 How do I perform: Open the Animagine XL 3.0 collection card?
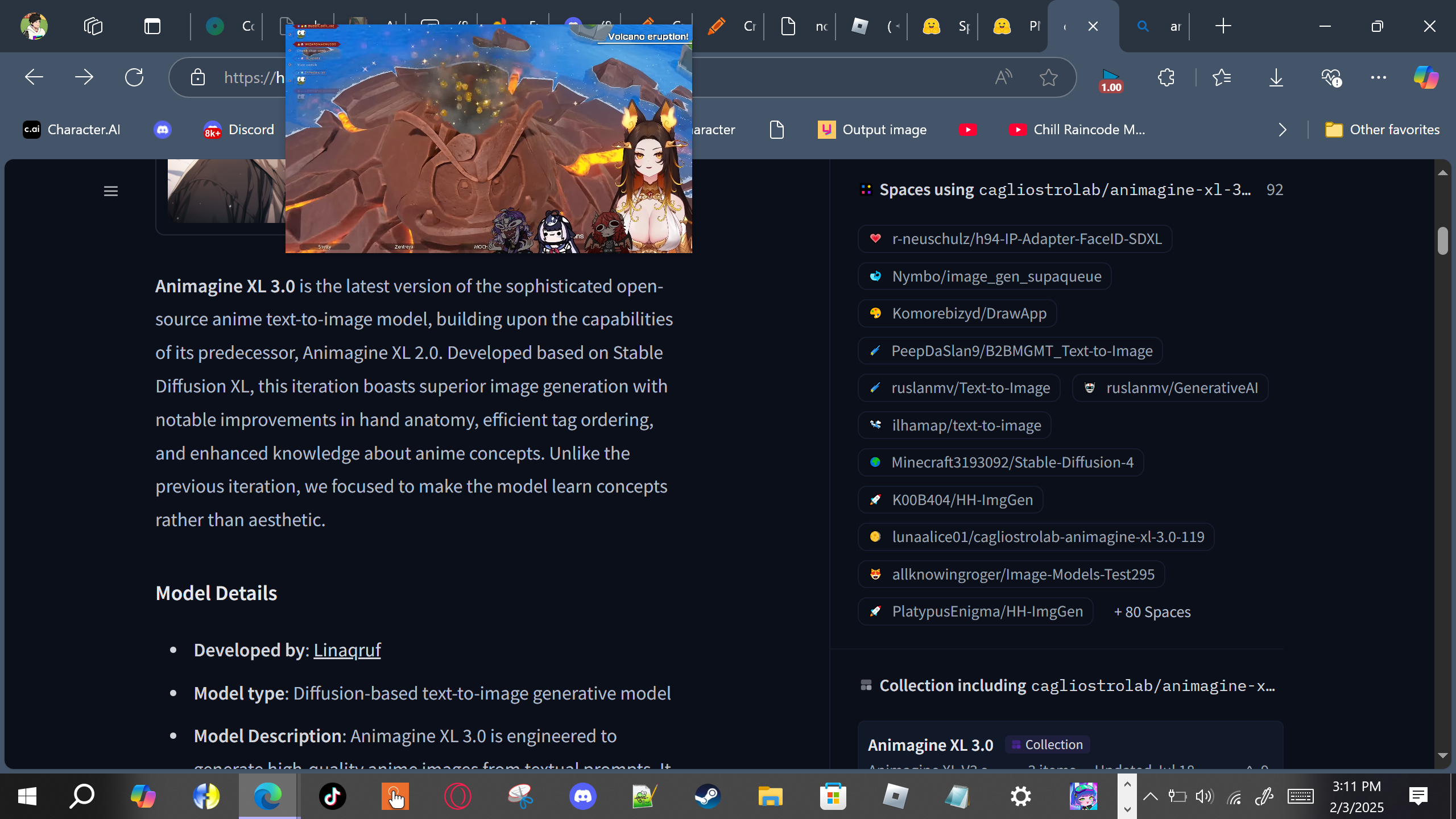pyautogui.click(x=1070, y=745)
